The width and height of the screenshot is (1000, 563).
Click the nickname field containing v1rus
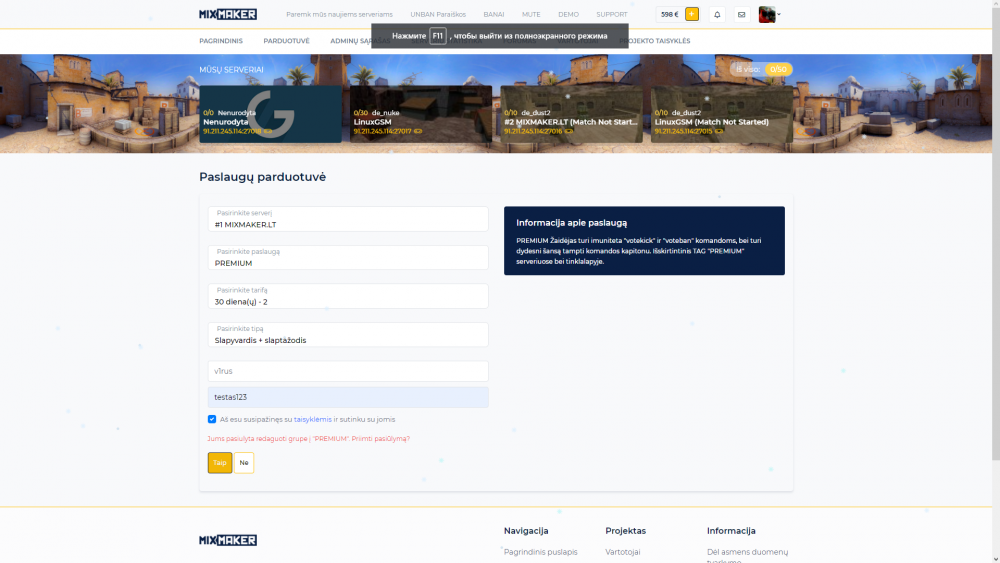[348, 371]
